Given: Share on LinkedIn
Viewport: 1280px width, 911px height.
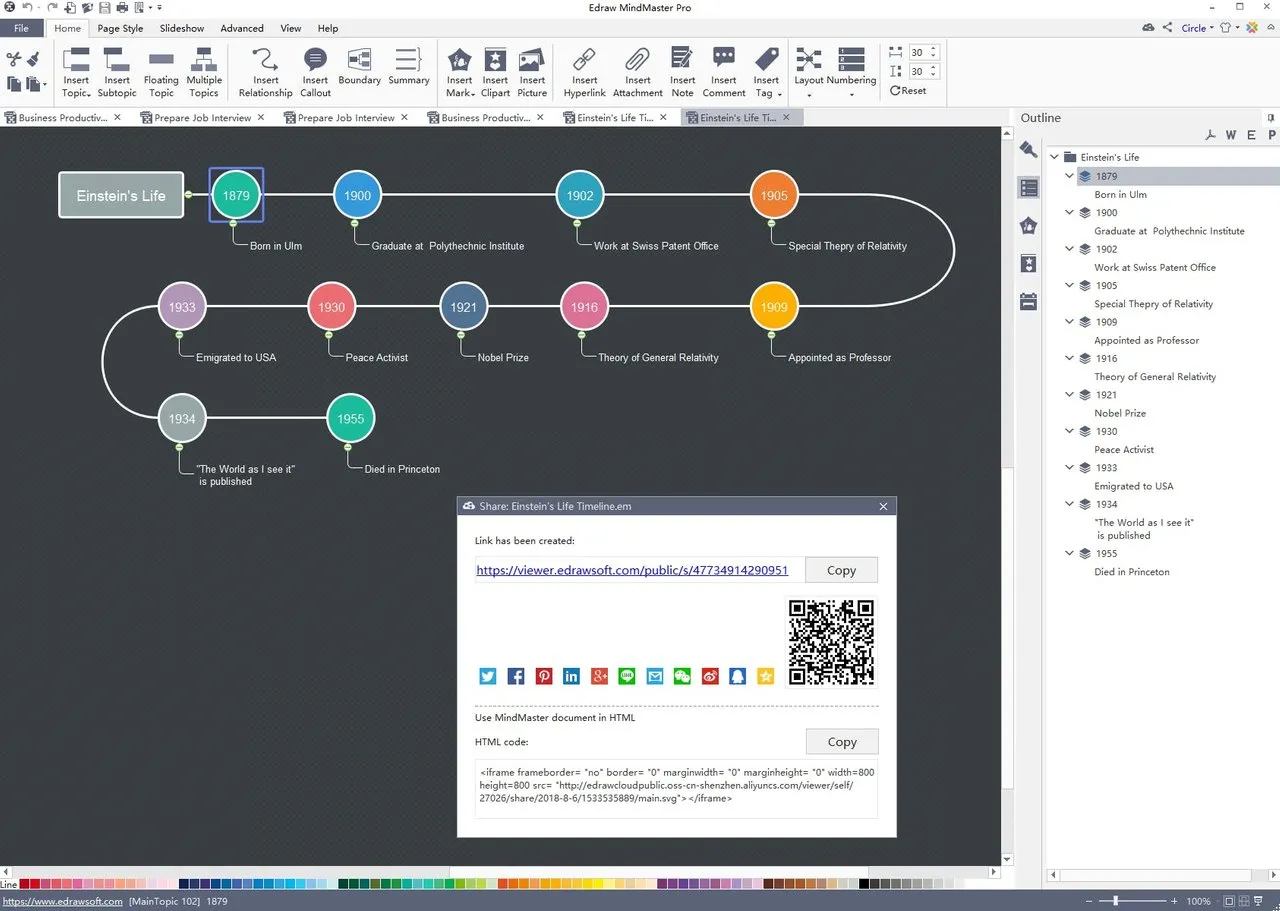Looking at the screenshot, I should click(571, 677).
